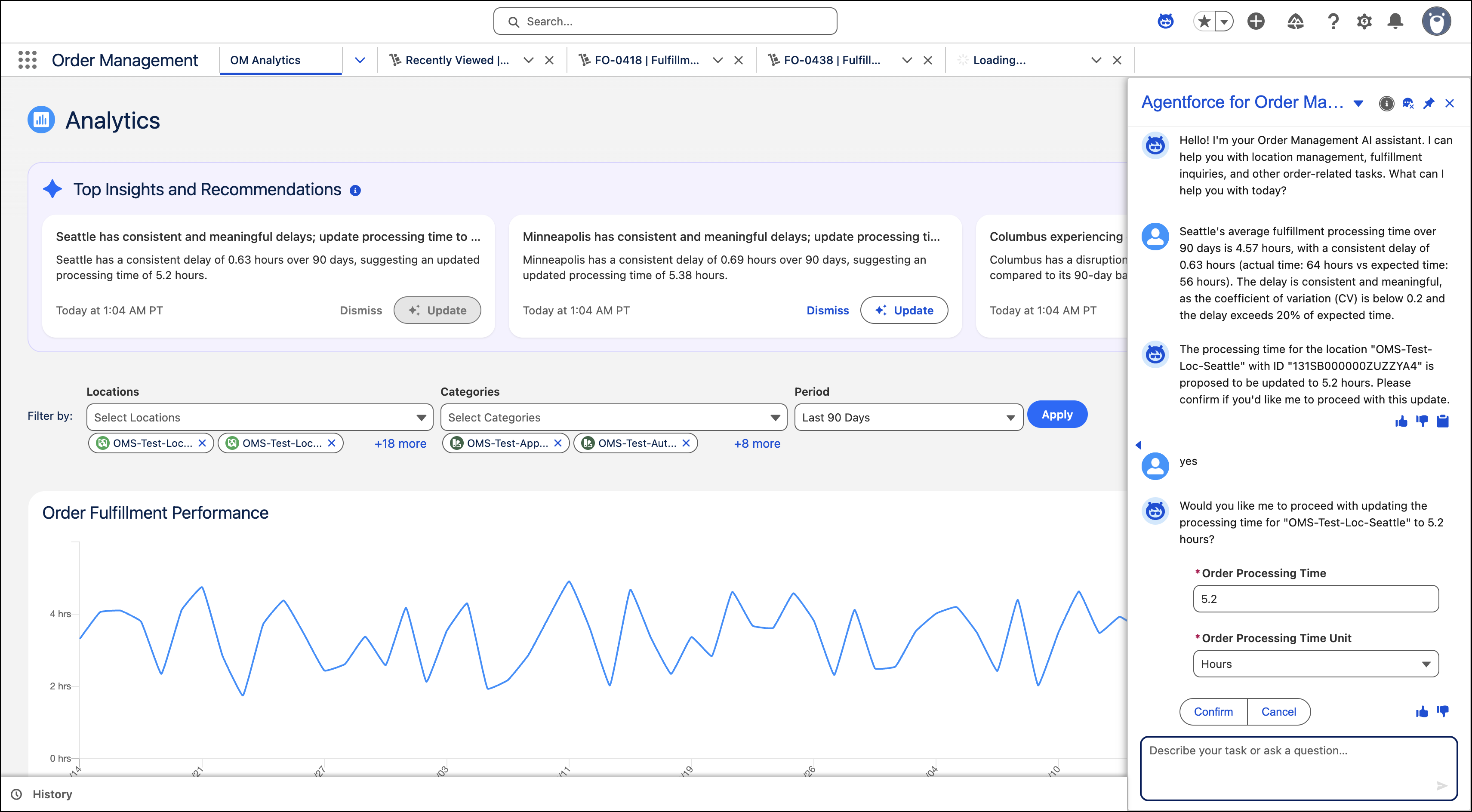Thumbs down the confirmation form beside Cancel
Screen dimensions: 1472x812
(1442, 711)
